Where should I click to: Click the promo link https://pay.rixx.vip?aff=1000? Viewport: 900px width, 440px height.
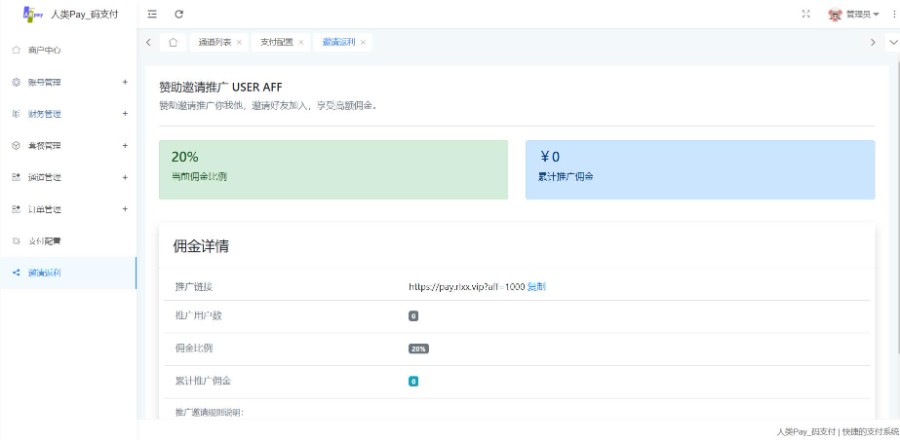click(467, 286)
